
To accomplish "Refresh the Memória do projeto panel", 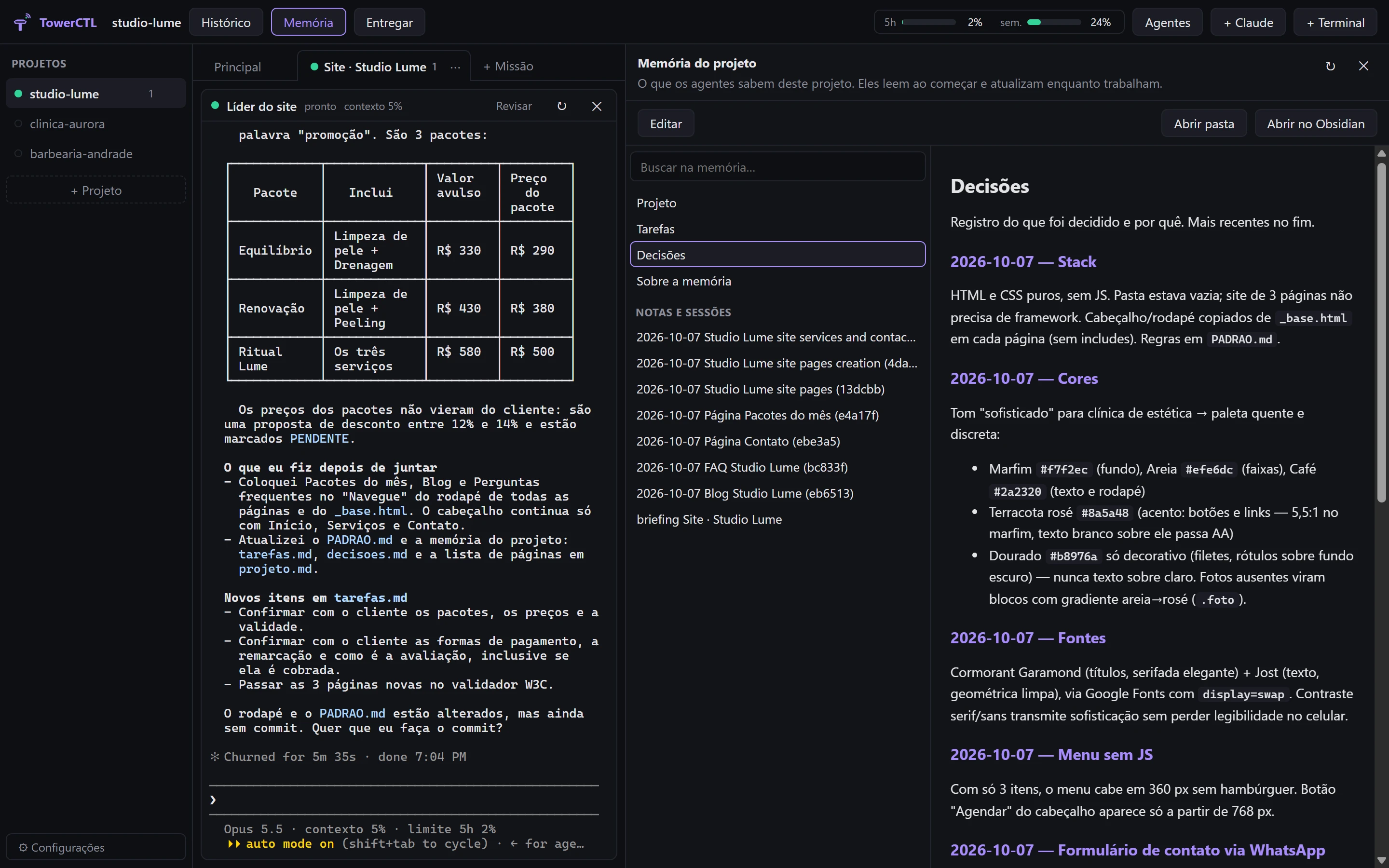I will pos(1331,67).
